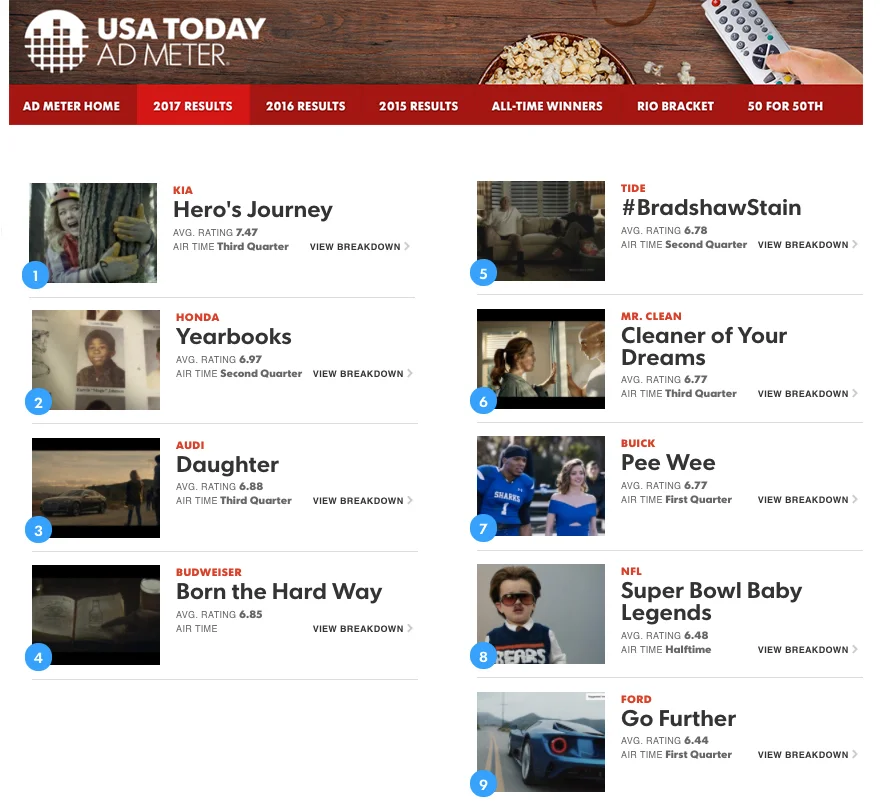Click the 7.47 average rating value
This screenshot has width=886, height=804.
247,232
